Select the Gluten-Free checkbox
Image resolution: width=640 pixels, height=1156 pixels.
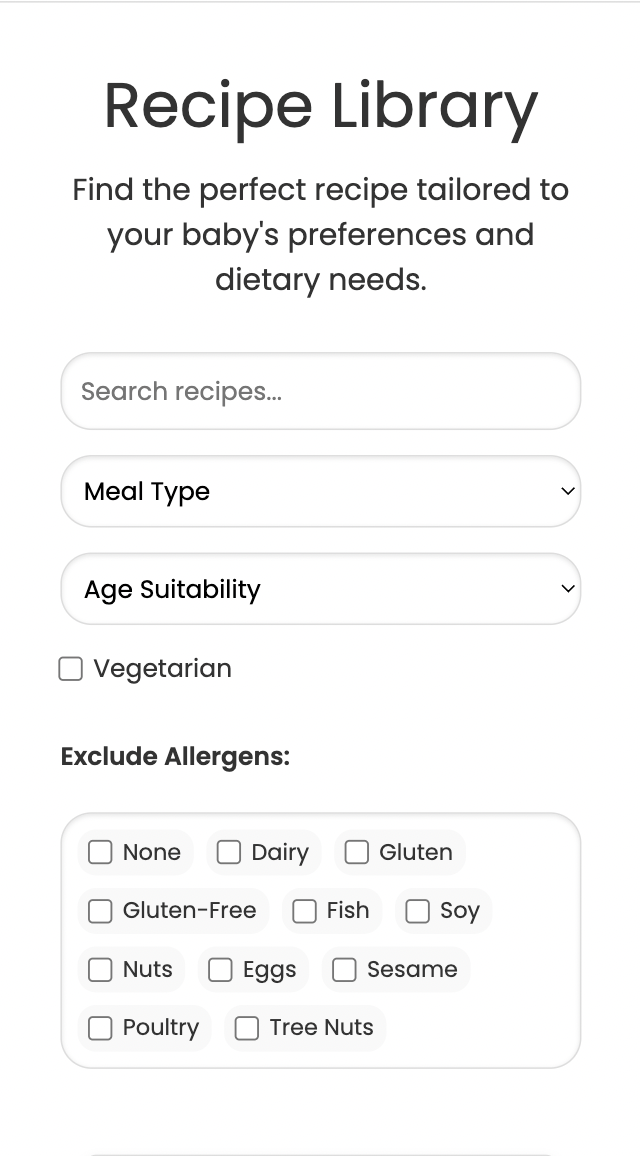point(99,911)
